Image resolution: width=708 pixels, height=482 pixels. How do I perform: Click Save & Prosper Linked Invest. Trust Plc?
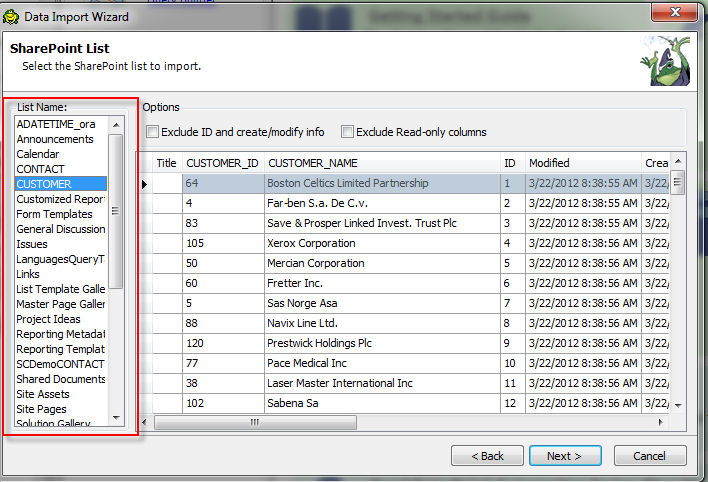(x=382, y=223)
